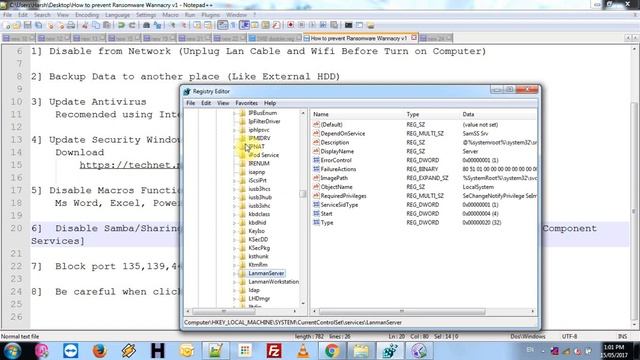Click the Open file toolbar icon
The image size is (640, 360).
17,25
